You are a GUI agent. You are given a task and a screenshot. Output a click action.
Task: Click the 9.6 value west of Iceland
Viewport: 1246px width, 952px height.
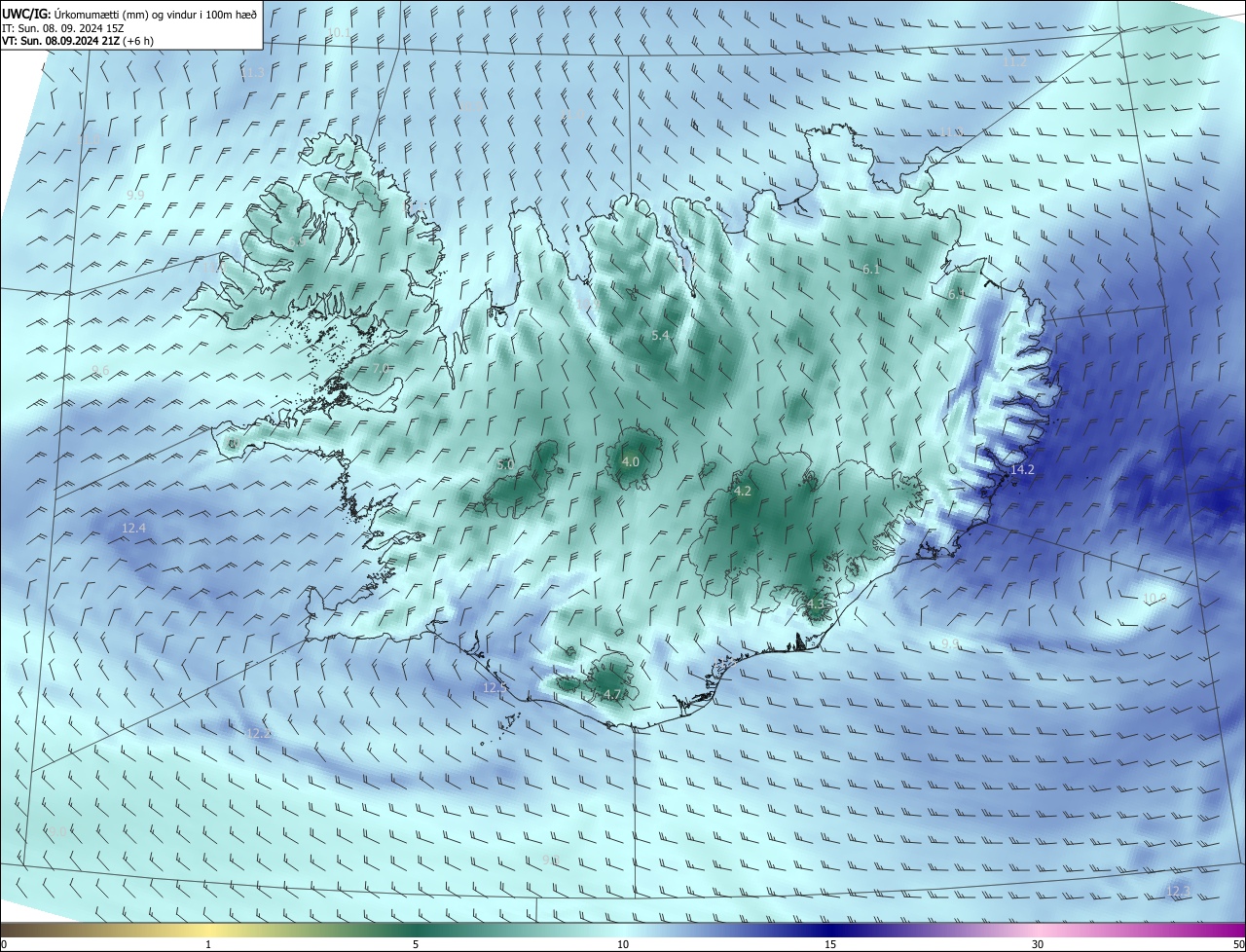click(x=100, y=370)
